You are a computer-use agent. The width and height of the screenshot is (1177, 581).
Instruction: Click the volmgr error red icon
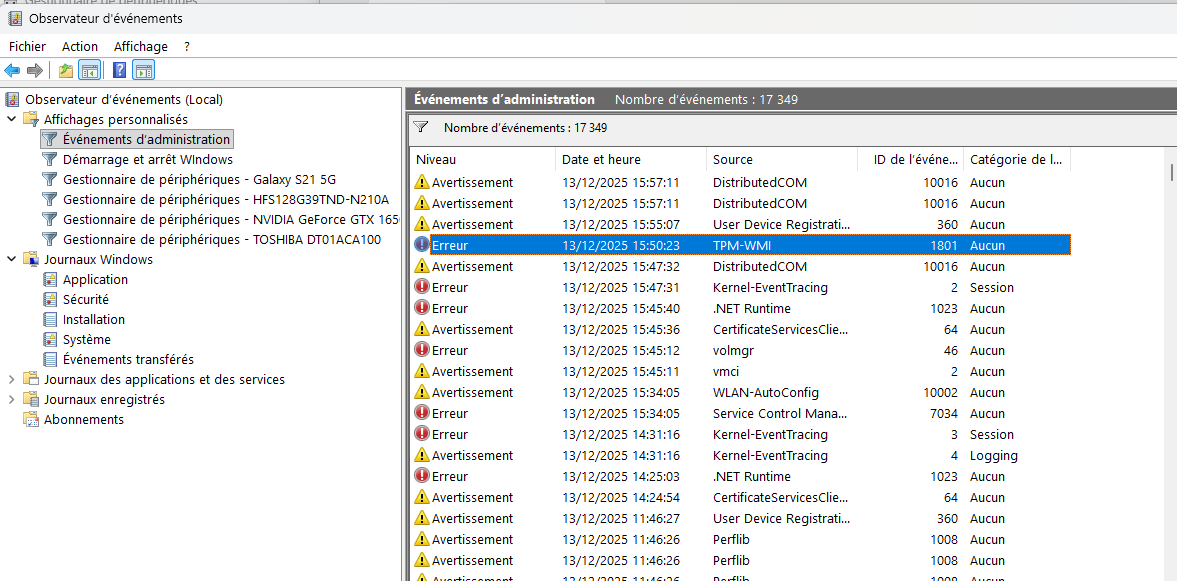pos(422,350)
